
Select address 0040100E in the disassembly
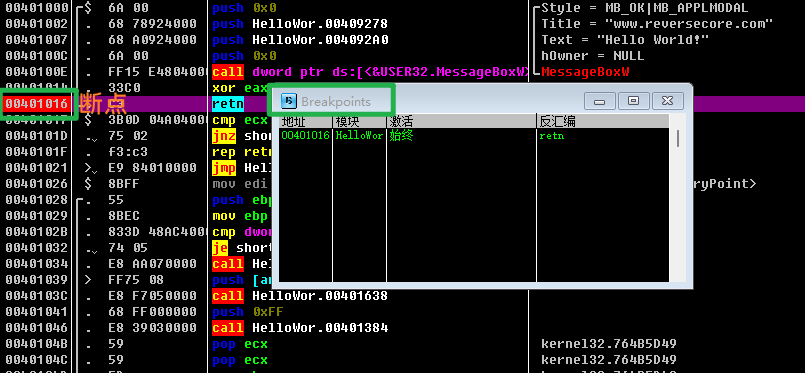(36, 71)
